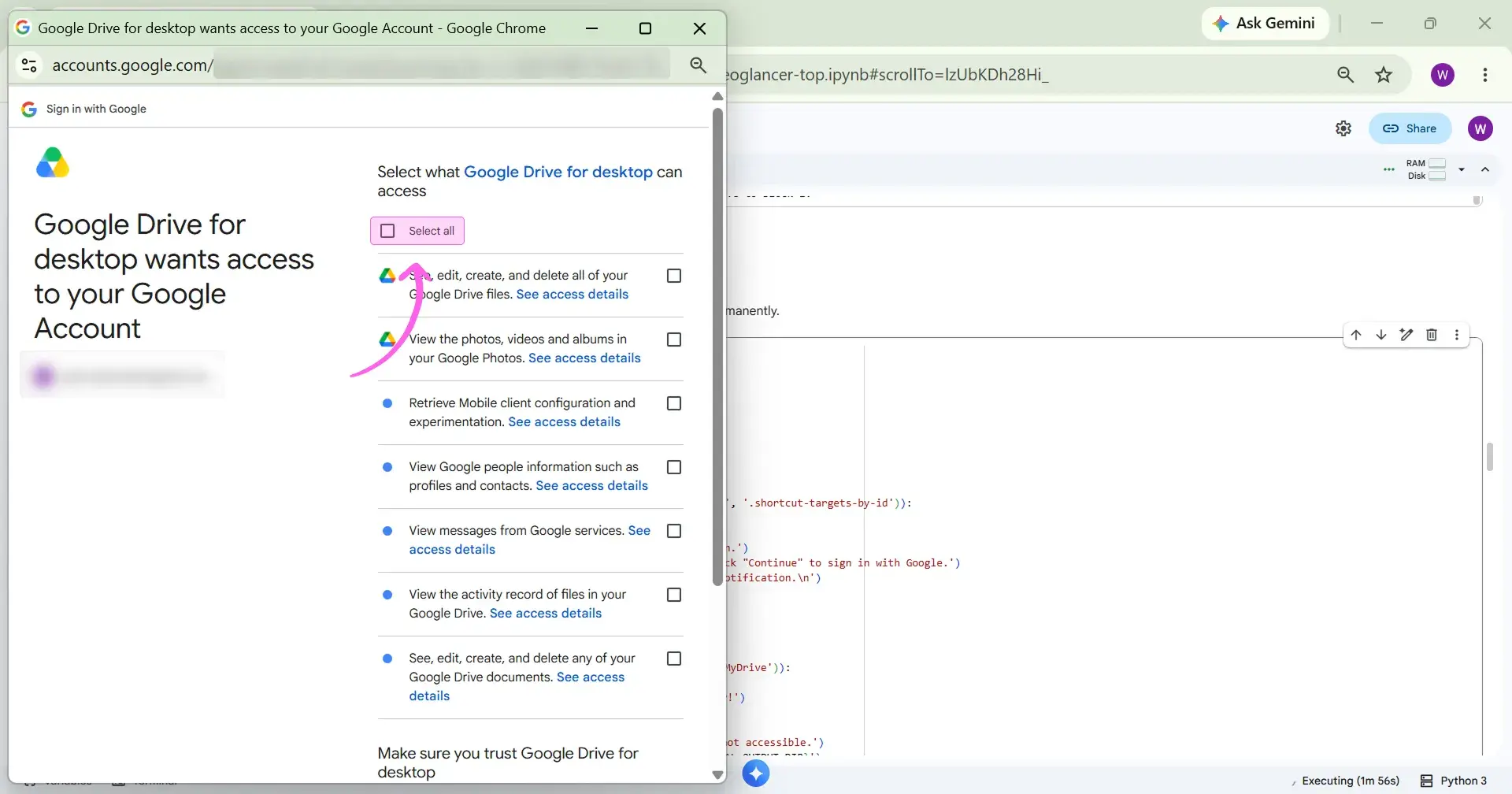
Task: Click the Python 3 runtime indicator in the status bar
Action: pos(1454,781)
